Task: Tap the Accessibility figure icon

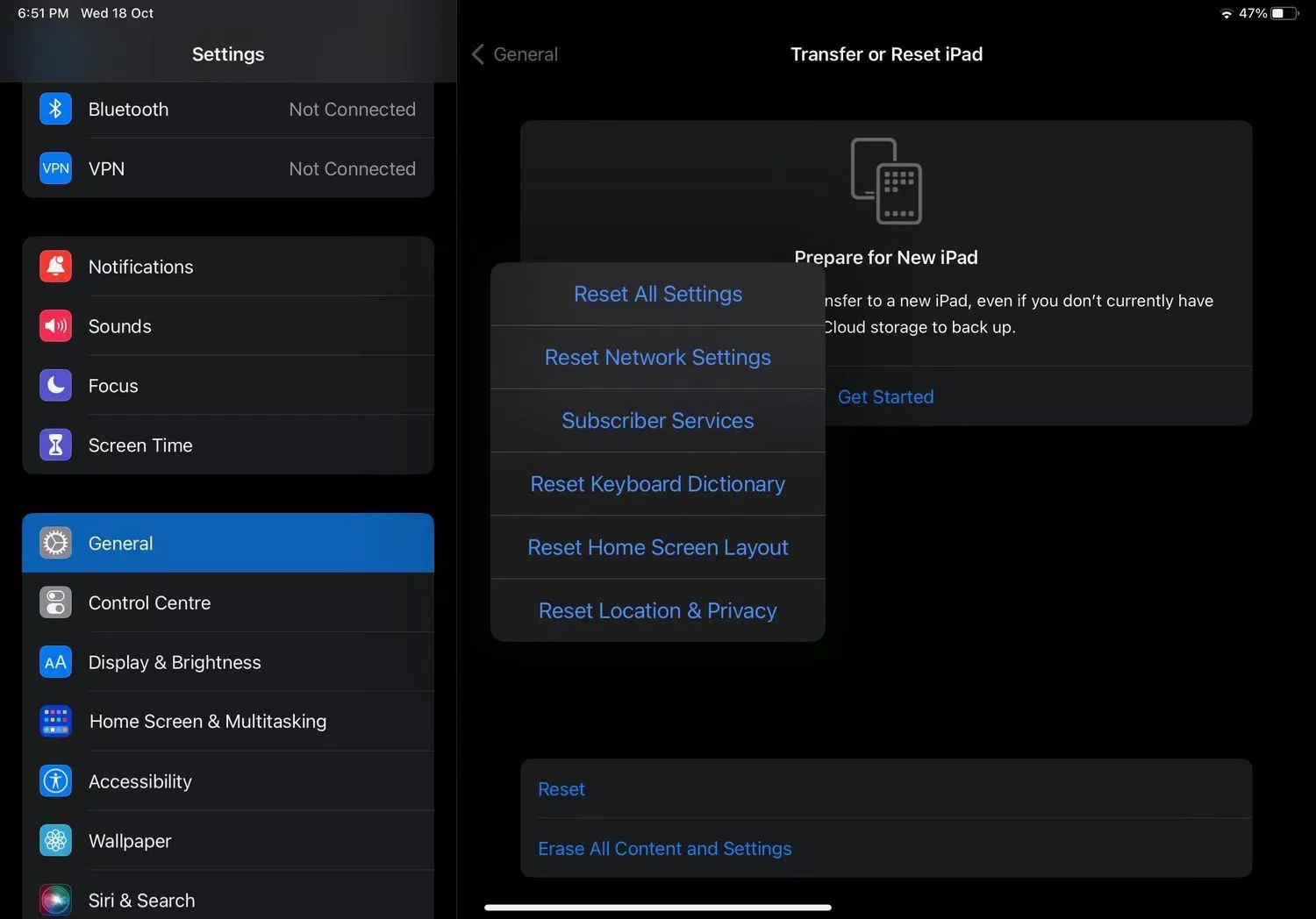Action: 55,781
